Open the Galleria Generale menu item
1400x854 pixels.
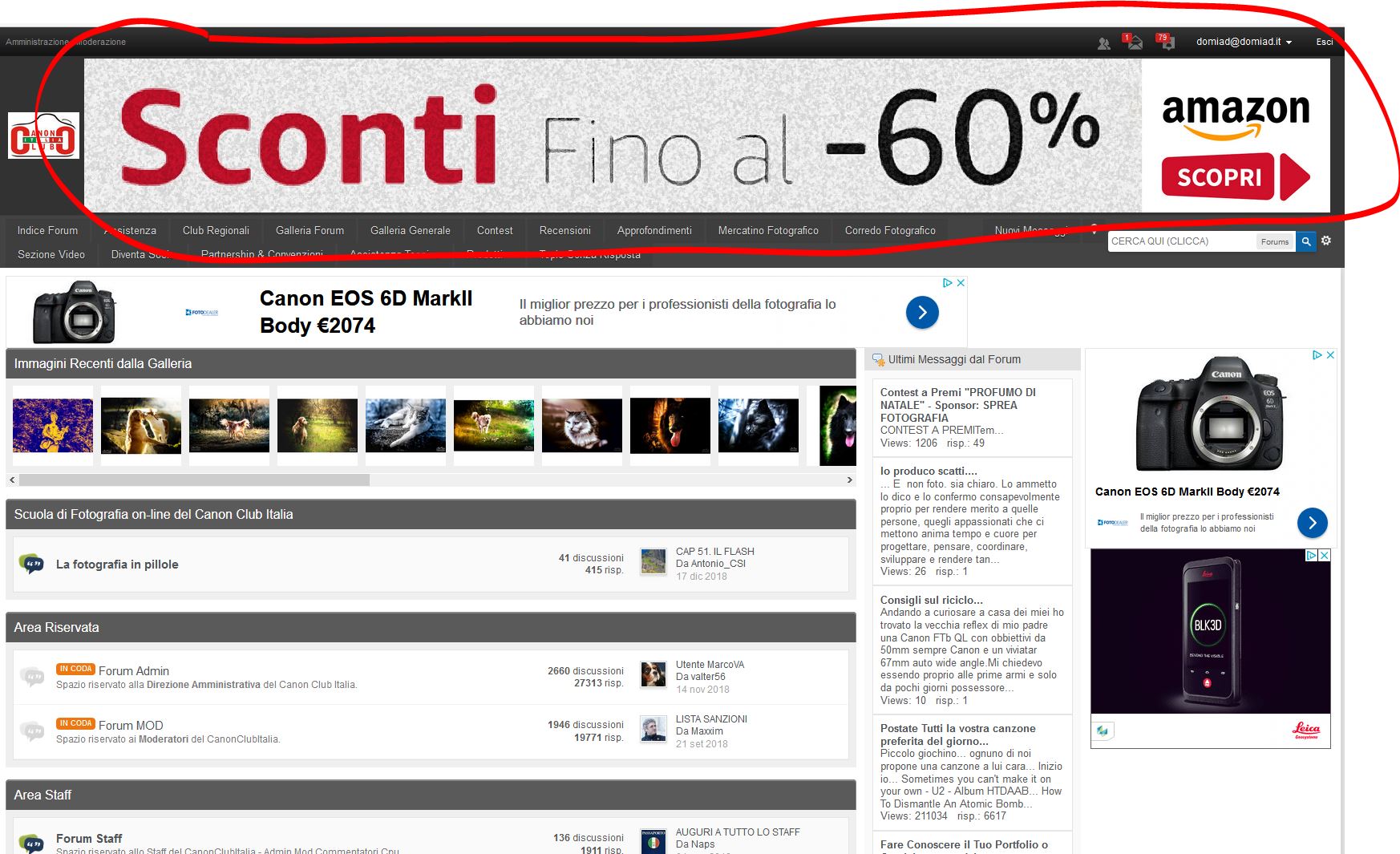(411, 230)
